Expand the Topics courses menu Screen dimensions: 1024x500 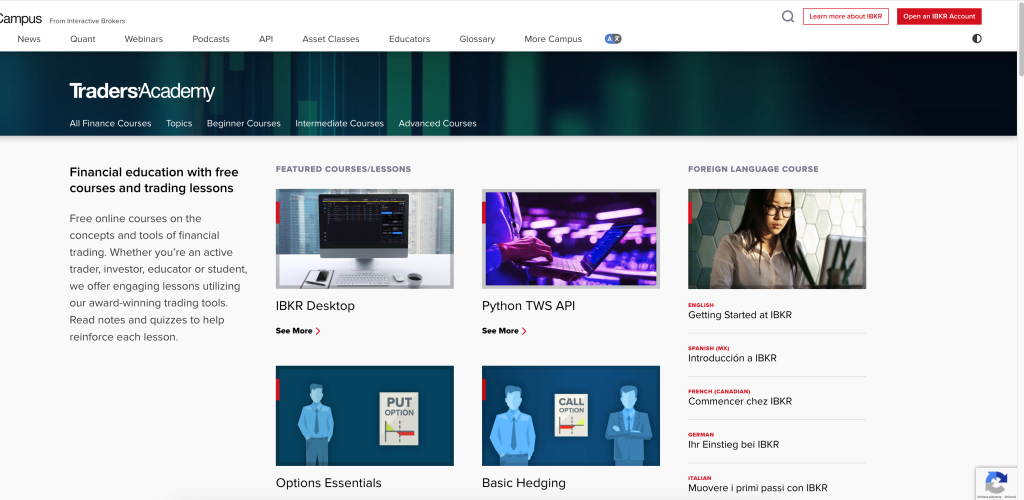pos(179,124)
